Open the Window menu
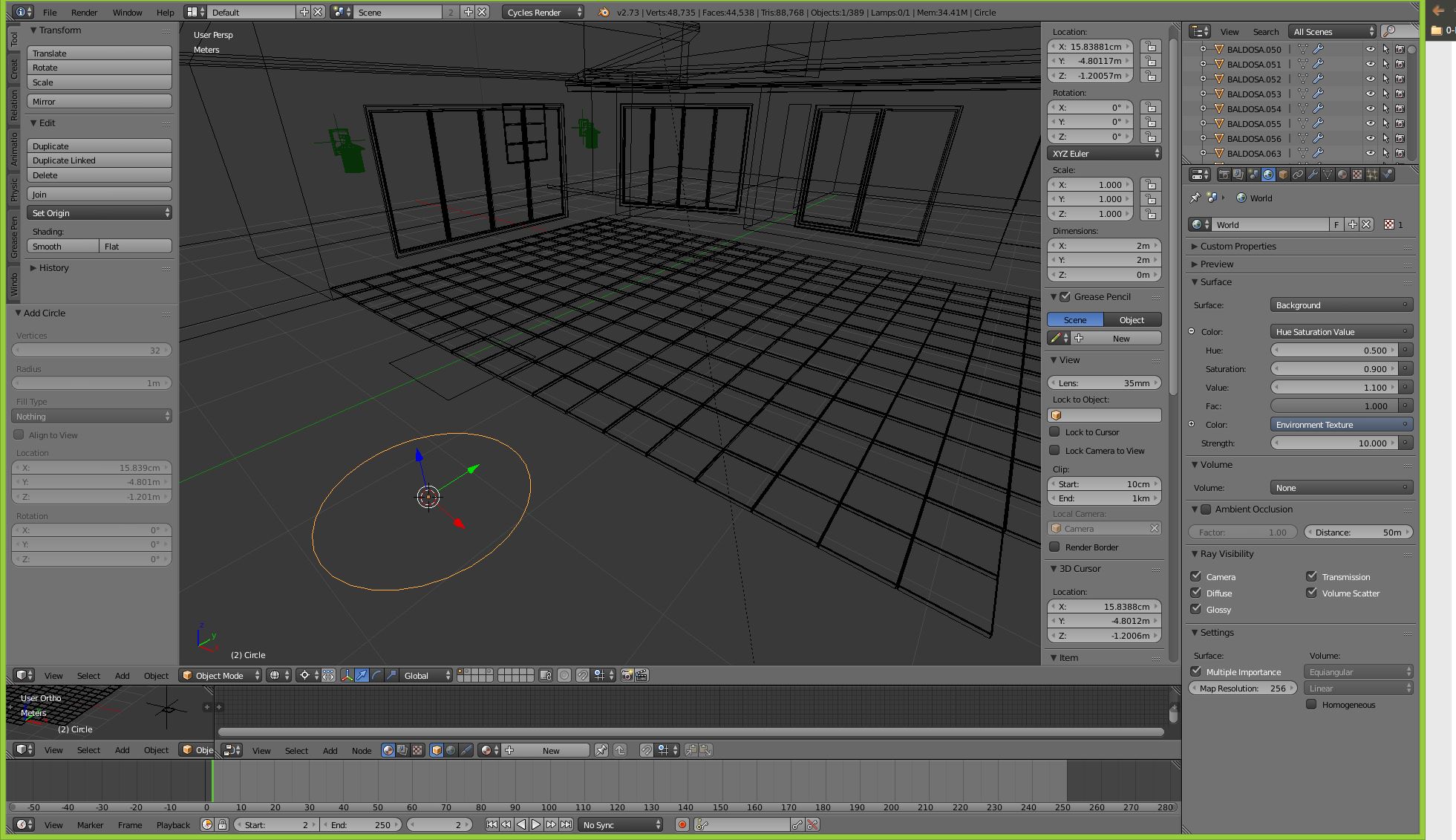 [x=127, y=12]
